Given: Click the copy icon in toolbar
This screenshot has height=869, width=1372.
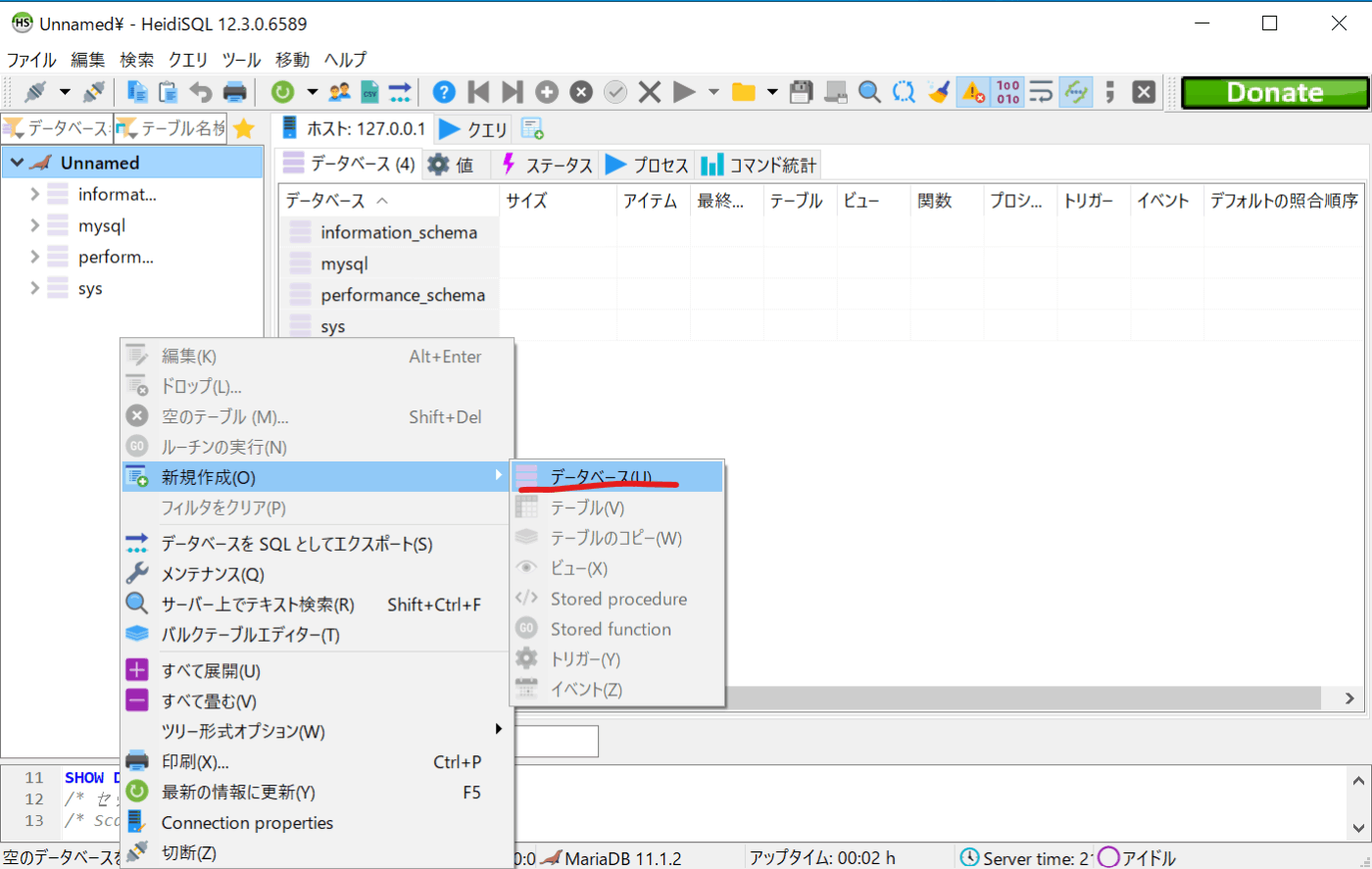Looking at the screenshot, I should tap(138, 92).
